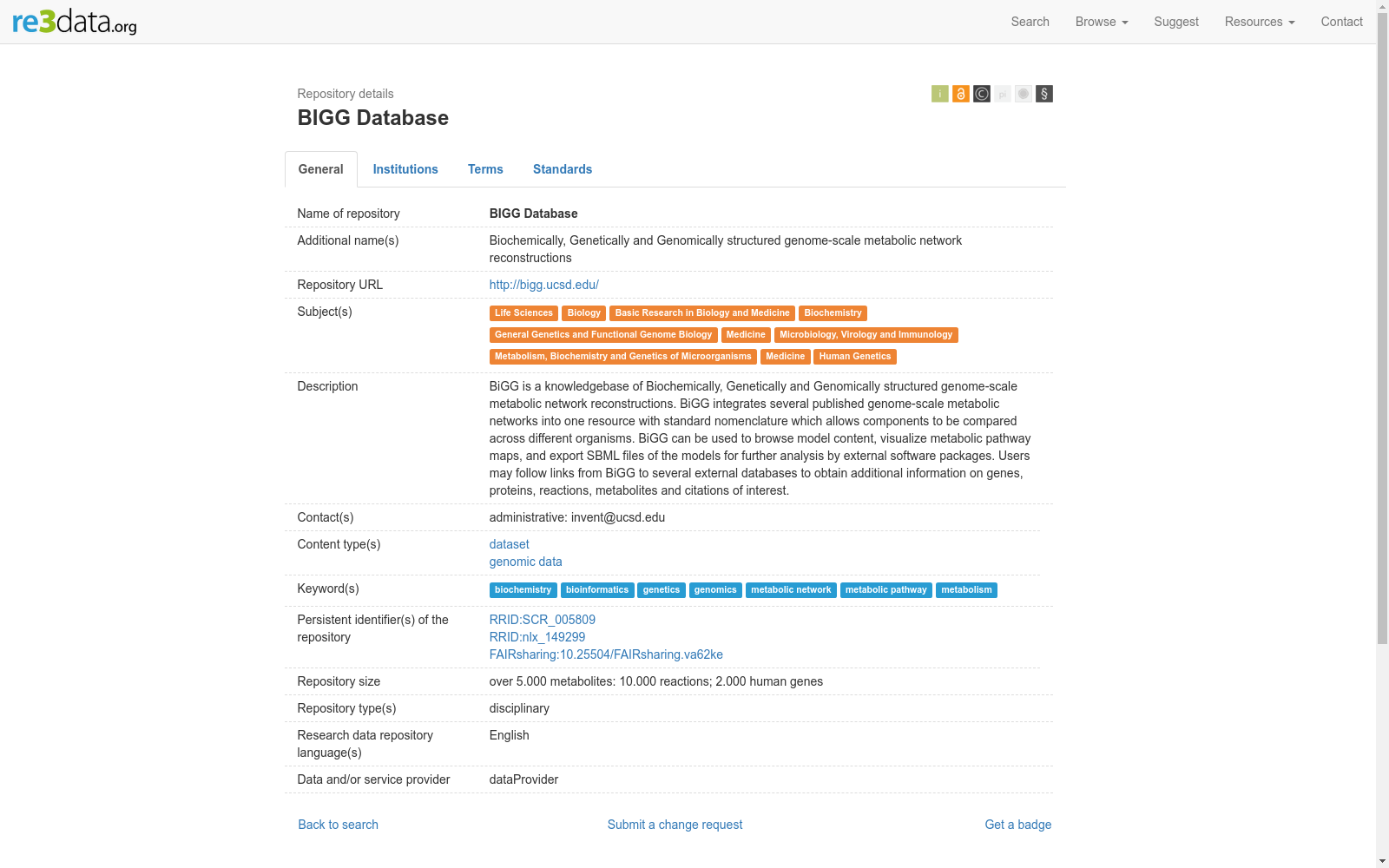Image resolution: width=1389 pixels, height=868 pixels.
Task: Open the Terms tab
Action: (485, 169)
